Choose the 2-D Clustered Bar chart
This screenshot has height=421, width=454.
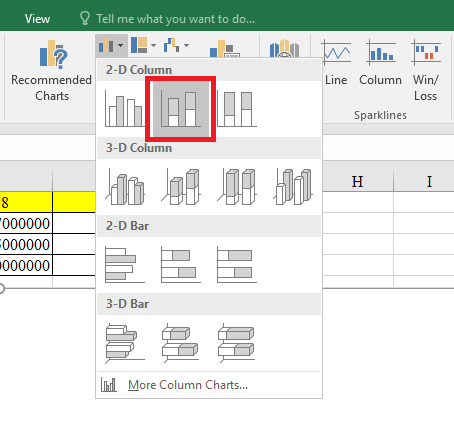point(125,265)
